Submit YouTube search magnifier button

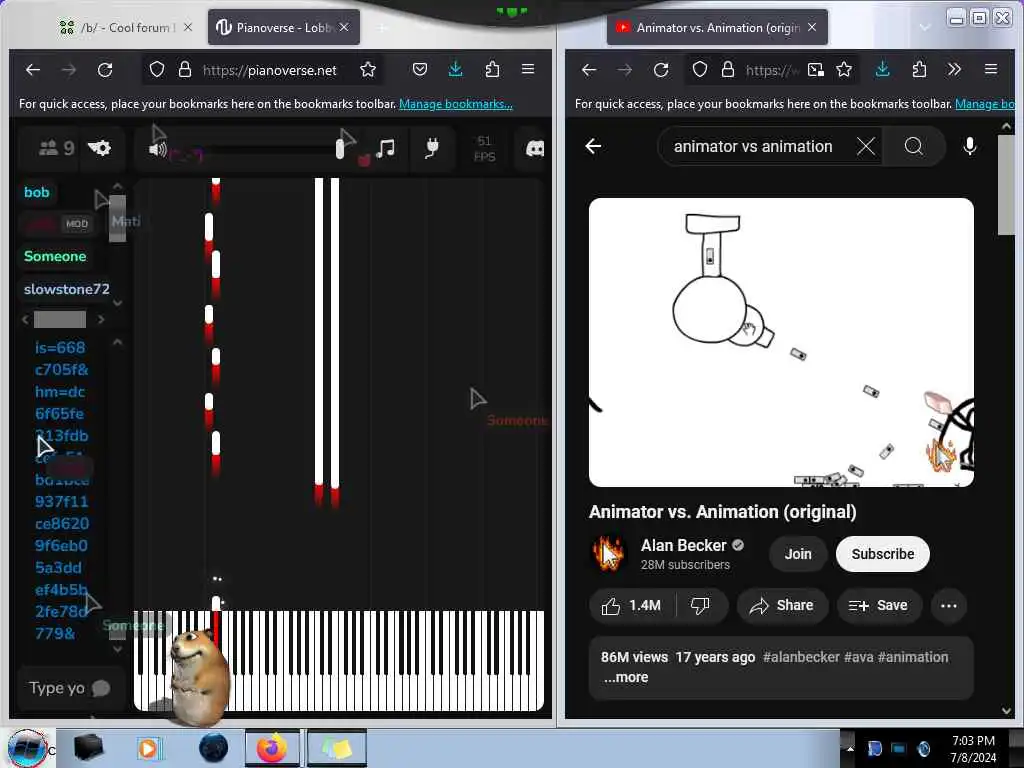914,146
